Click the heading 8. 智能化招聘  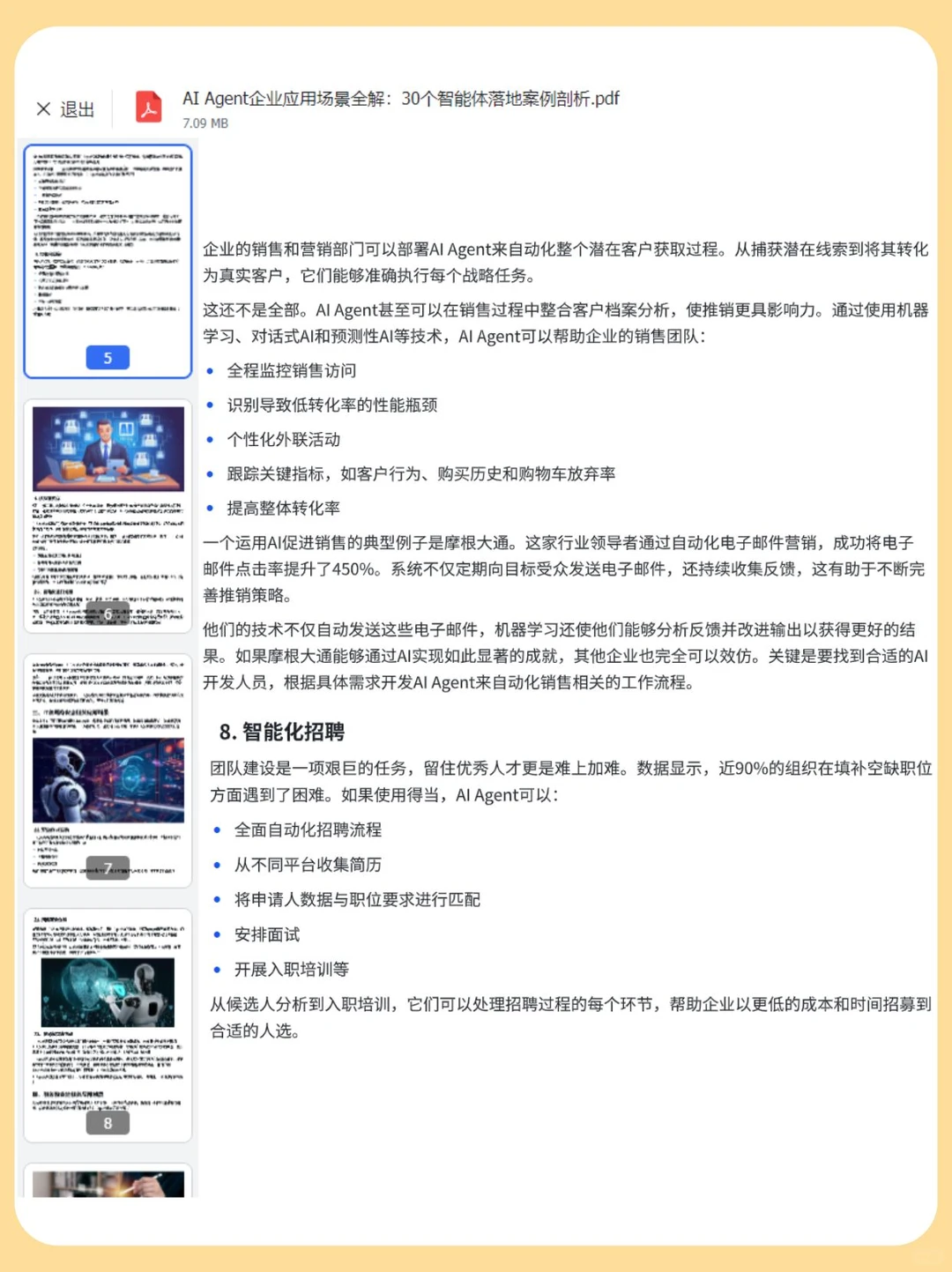[x=281, y=732]
